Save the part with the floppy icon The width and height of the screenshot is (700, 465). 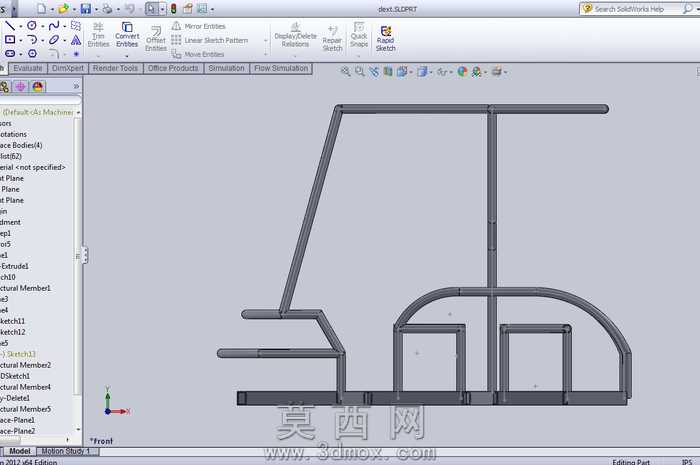click(85, 8)
